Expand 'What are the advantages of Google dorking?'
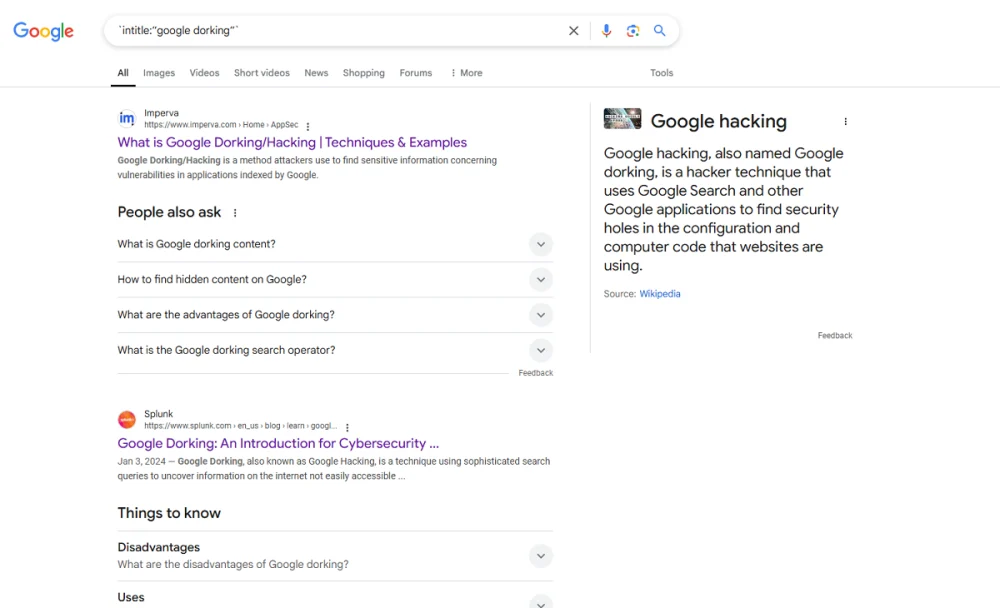Screen dimensions: 1000x608 click(335, 315)
